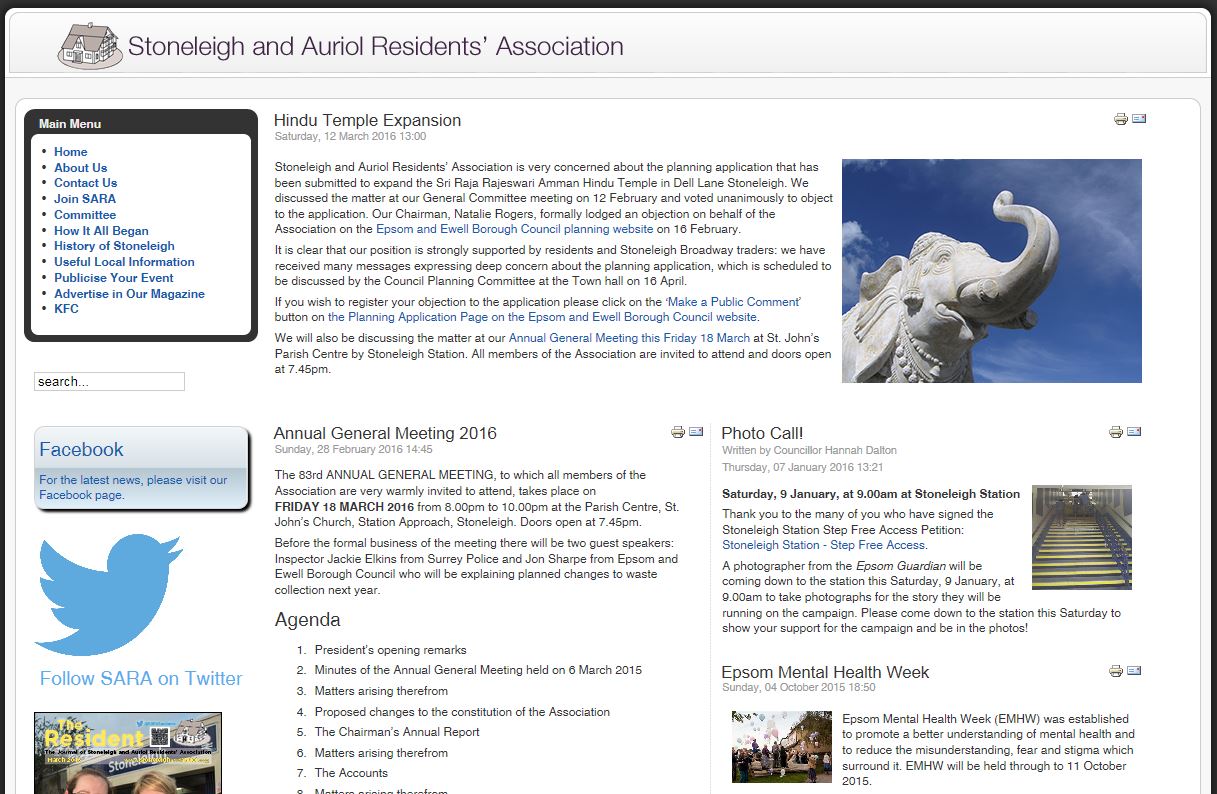This screenshot has height=794, width=1217.
Task: Open the Committee menu page
Action: tap(85, 215)
